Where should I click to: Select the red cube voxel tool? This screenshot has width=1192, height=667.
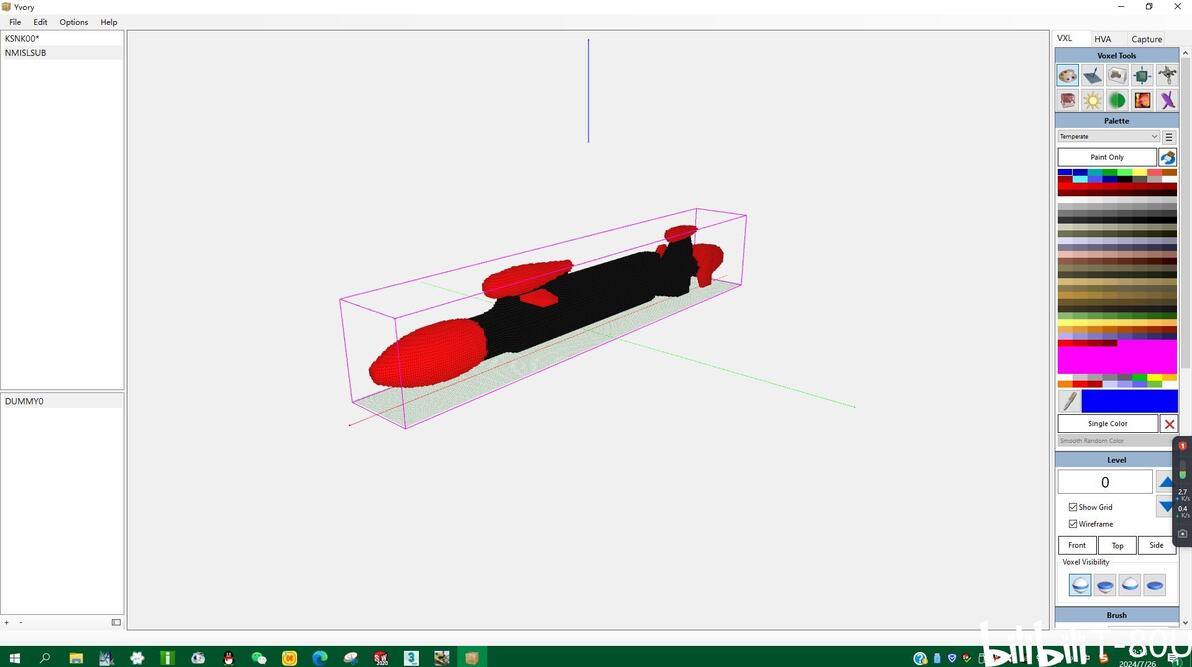click(x=1067, y=100)
